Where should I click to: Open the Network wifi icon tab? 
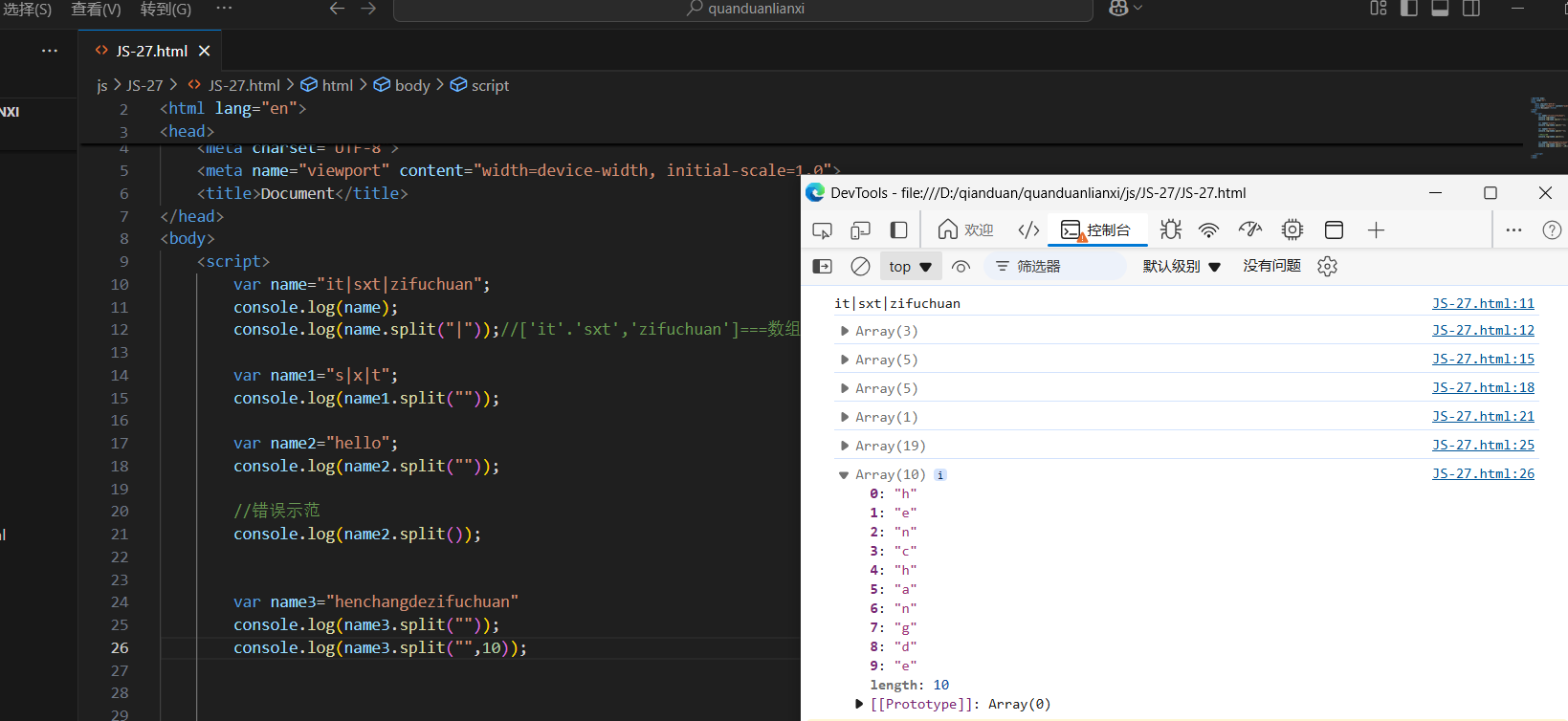coord(1209,230)
